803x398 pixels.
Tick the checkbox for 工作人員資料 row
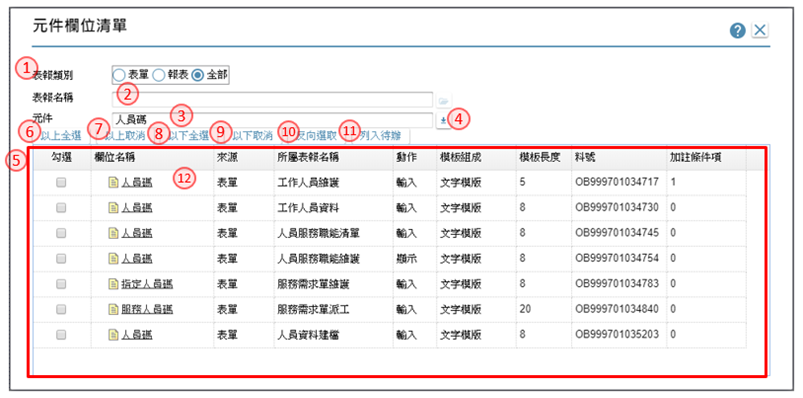(61, 207)
